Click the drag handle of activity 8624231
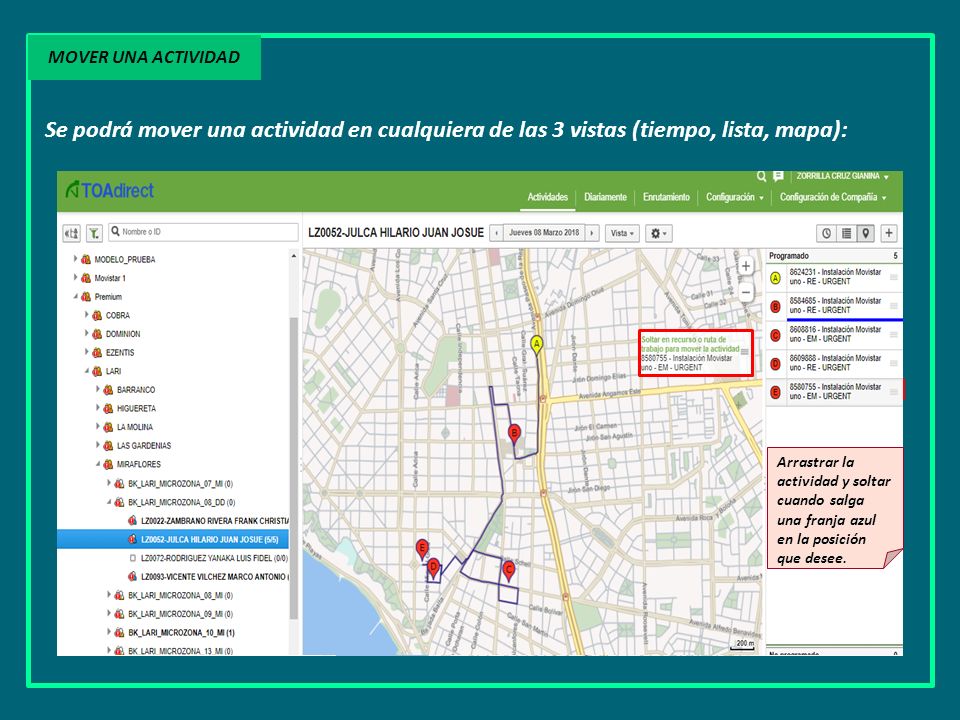Image resolution: width=960 pixels, height=720 pixels. [893, 277]
